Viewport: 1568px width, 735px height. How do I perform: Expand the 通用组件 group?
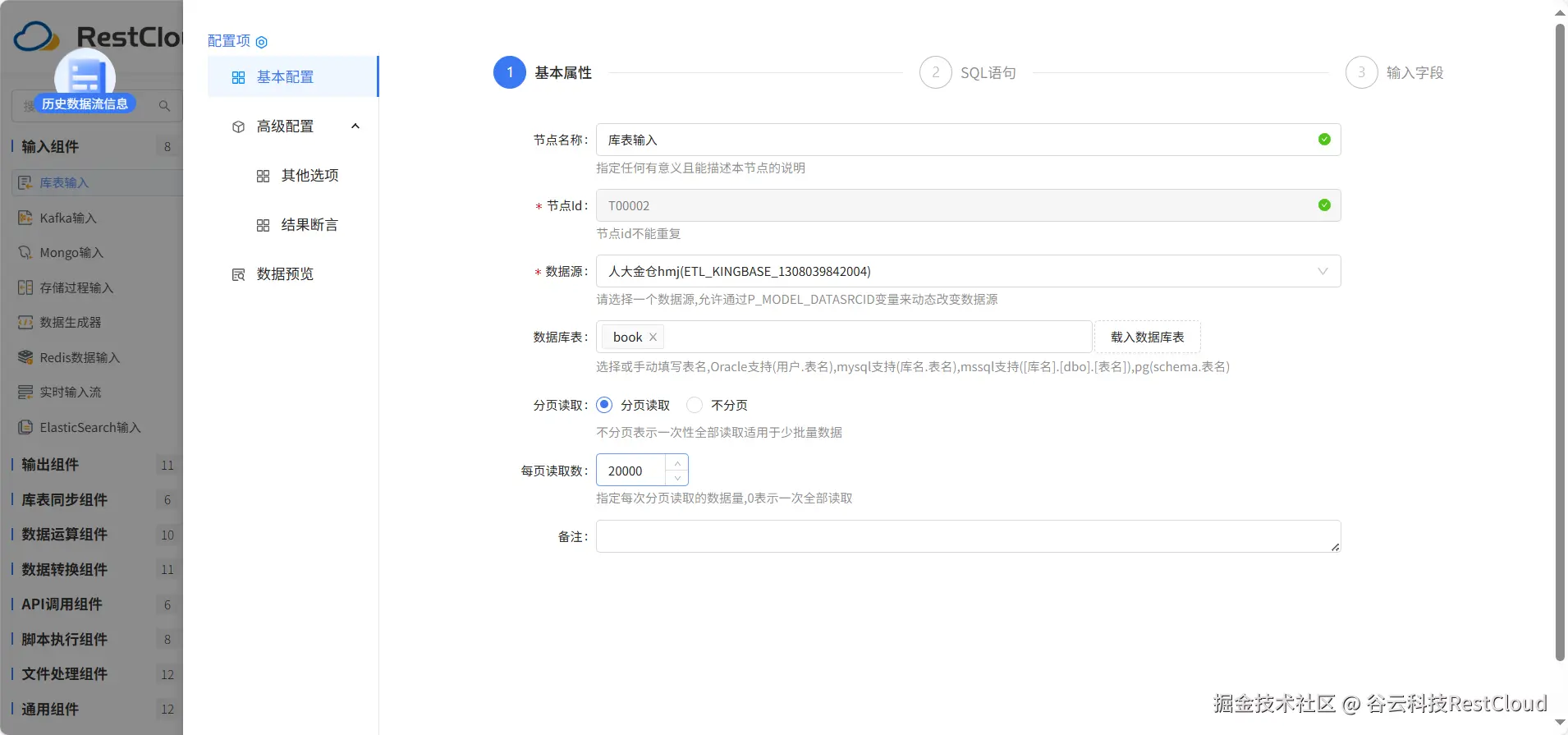tap(92, 709)
